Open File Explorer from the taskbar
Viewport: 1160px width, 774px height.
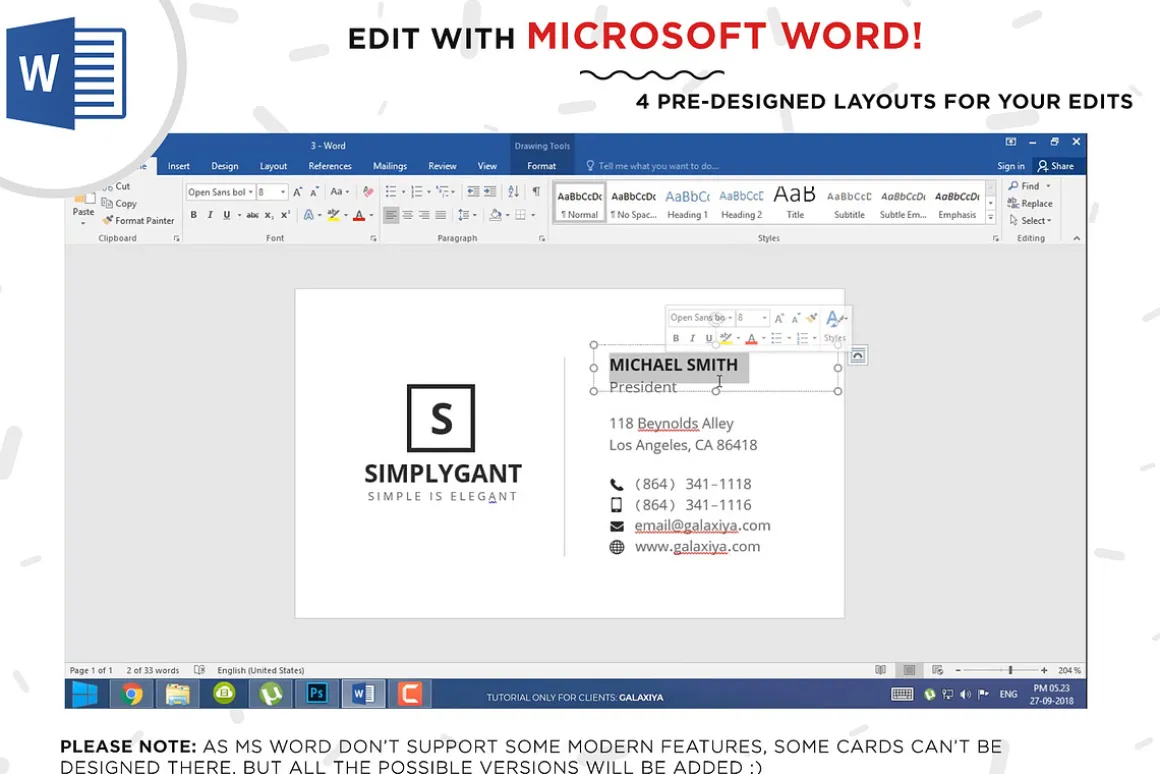pos(178,693)
